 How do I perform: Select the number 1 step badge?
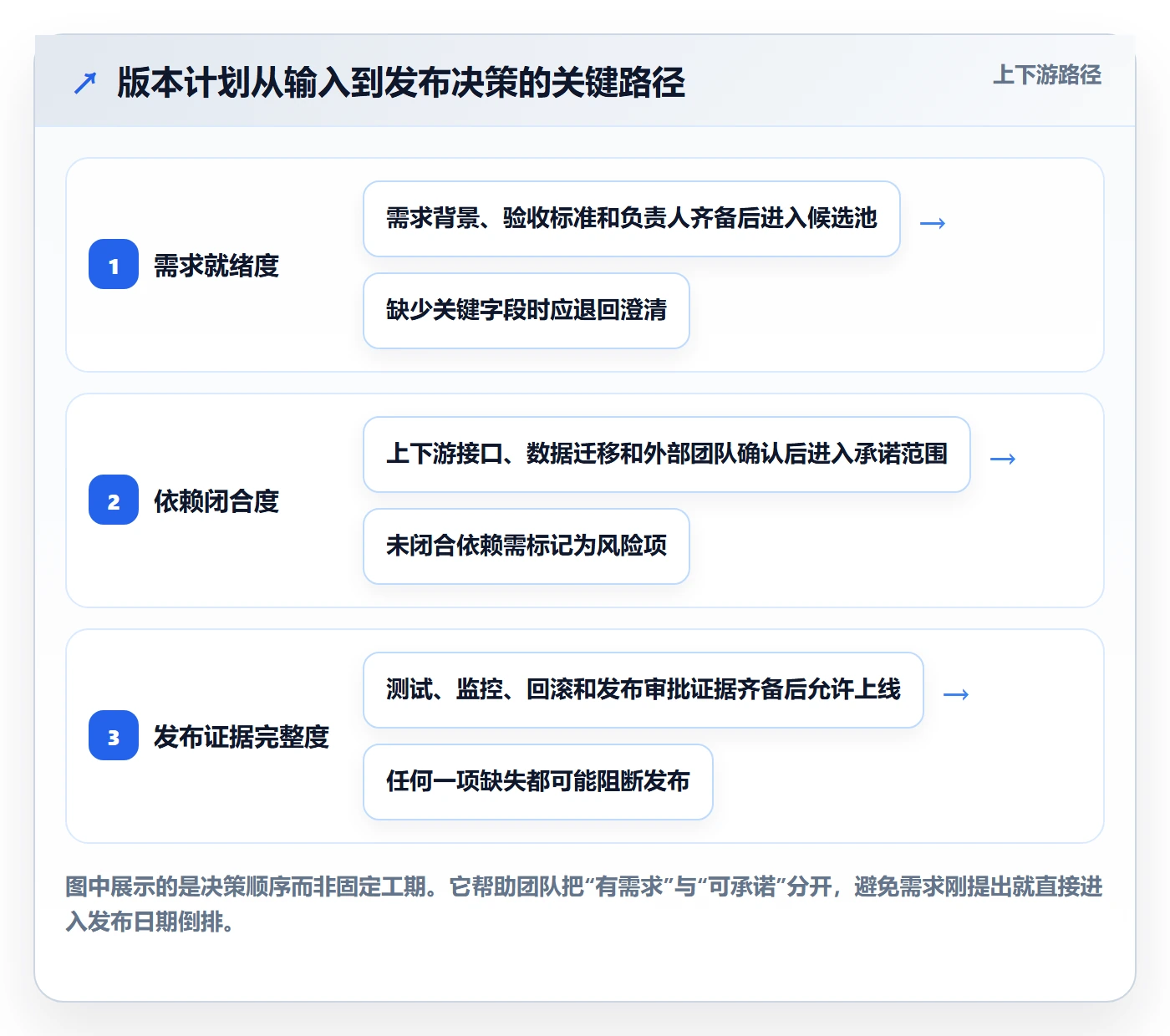114,264
